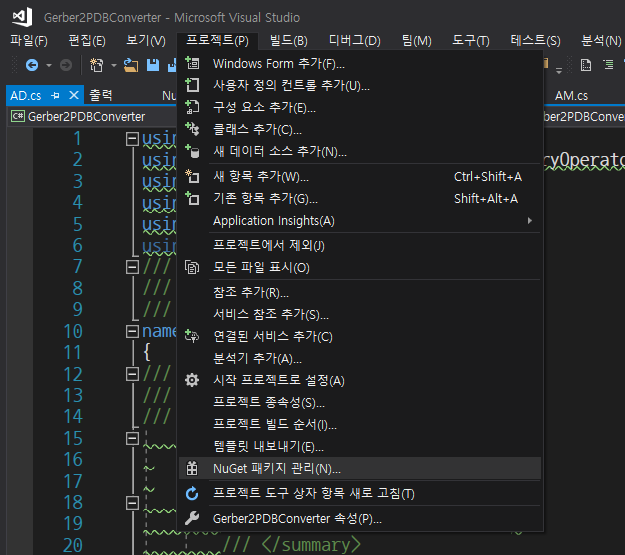Screen dimensions: 625x555
Task: Expand the Application Insights submenu arrow
Action: coord(530,220)
